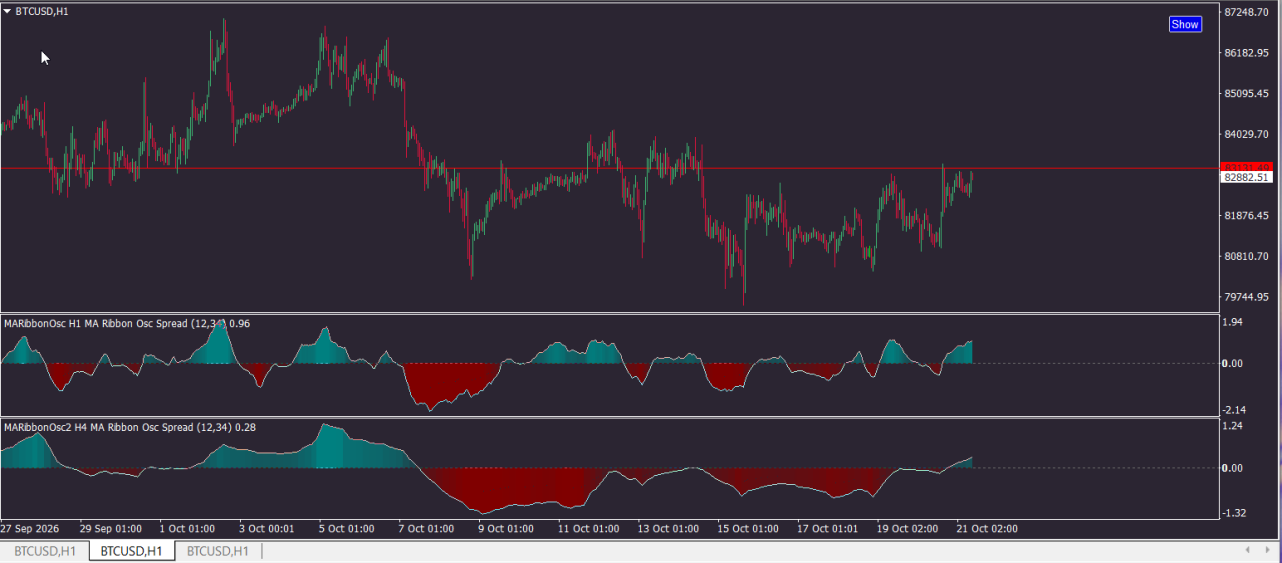Click the 1.24 oscillator scale value
1282x563 pixels.
pos(1232,426)
